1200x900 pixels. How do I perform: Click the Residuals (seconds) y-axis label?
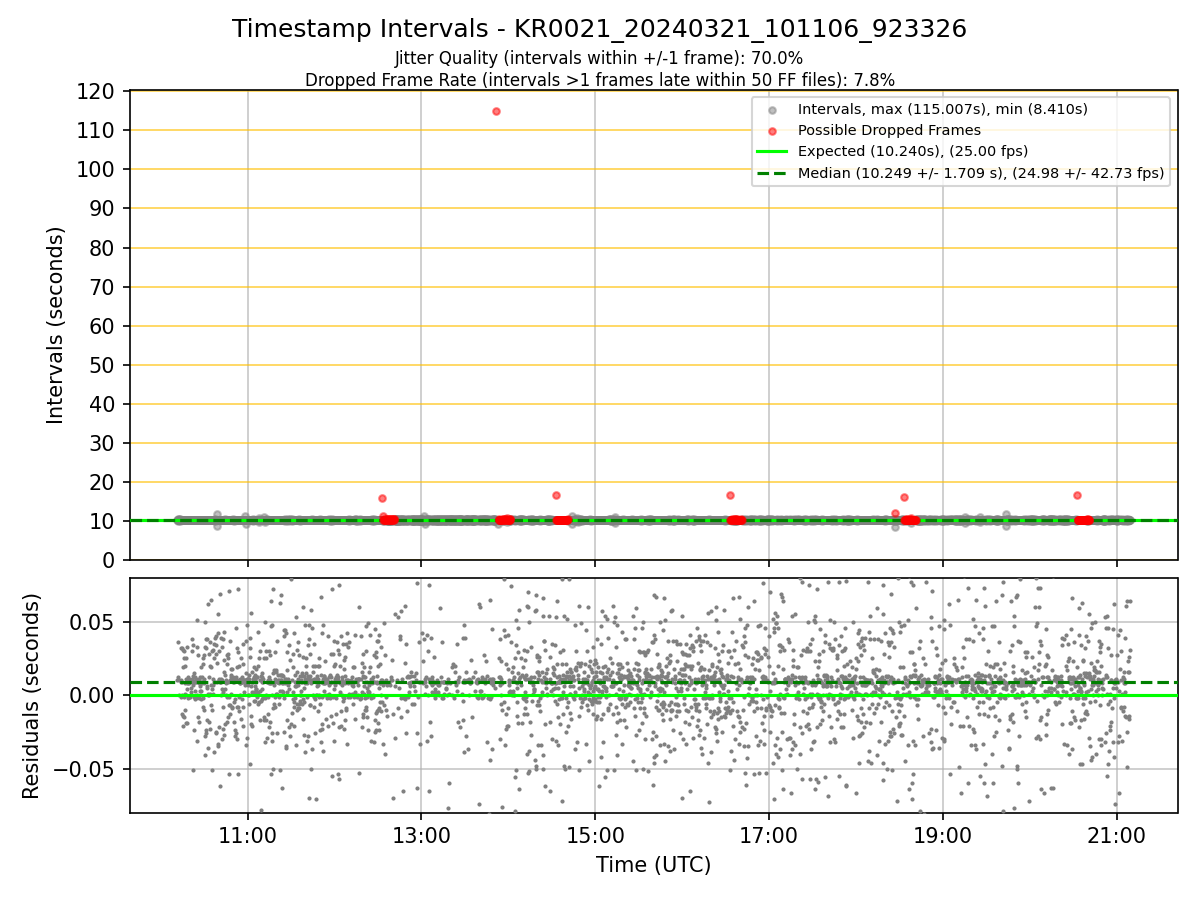32,696
